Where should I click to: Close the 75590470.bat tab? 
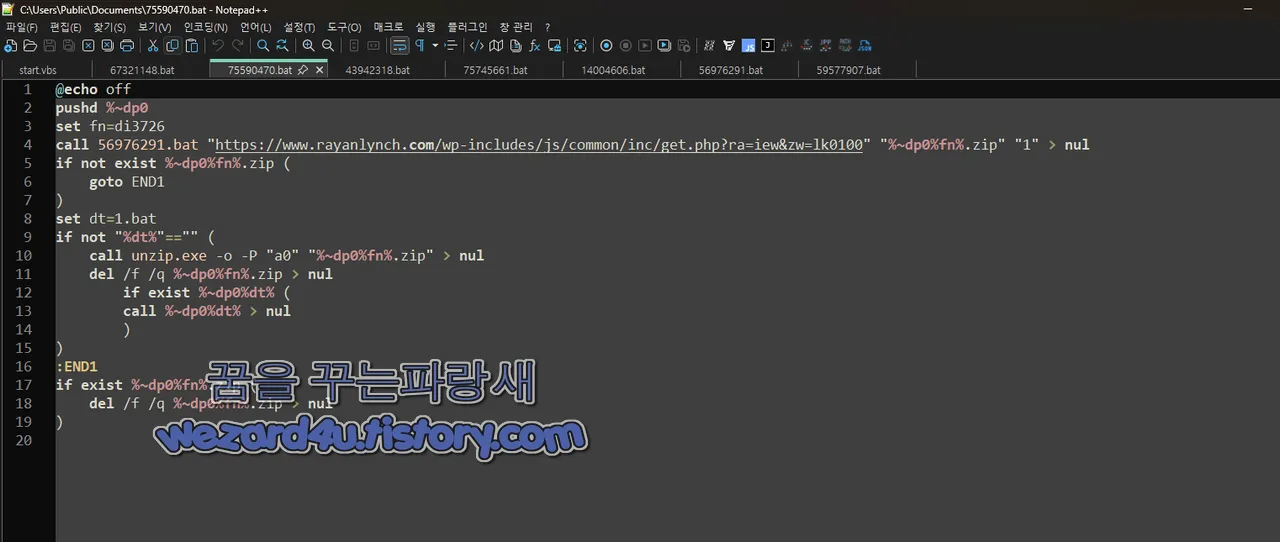pyautogui.click(x=320, y=70)
